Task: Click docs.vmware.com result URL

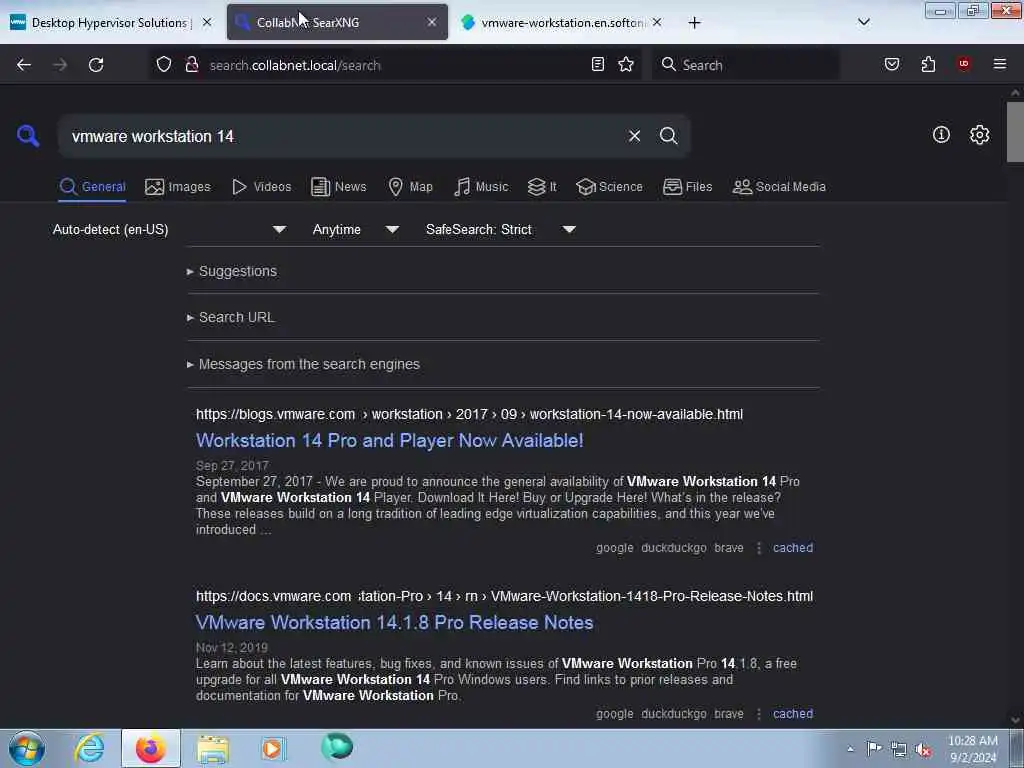Action: pos(504,596)
